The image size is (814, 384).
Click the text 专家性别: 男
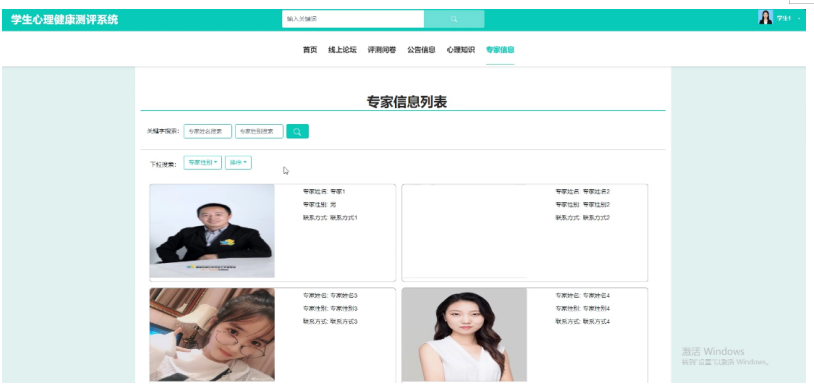(319, 204)
